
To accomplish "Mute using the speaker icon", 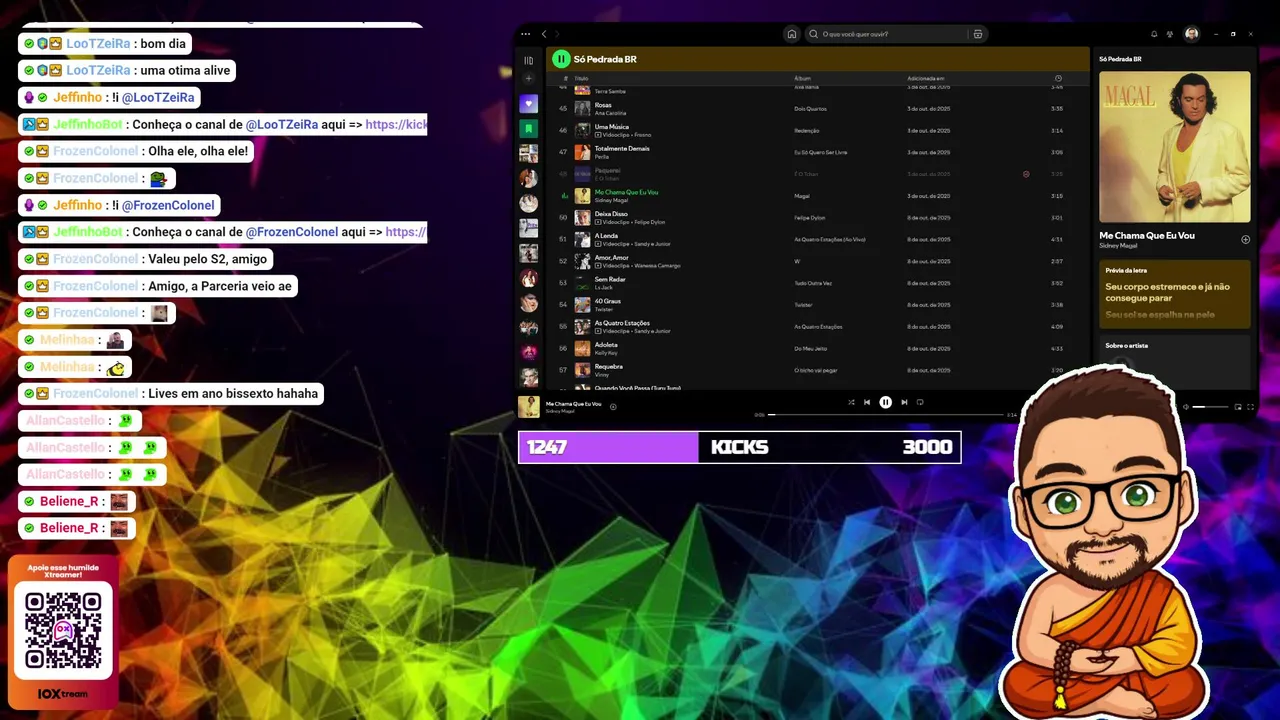I will pyautogui.click(x=1185, y=407).
